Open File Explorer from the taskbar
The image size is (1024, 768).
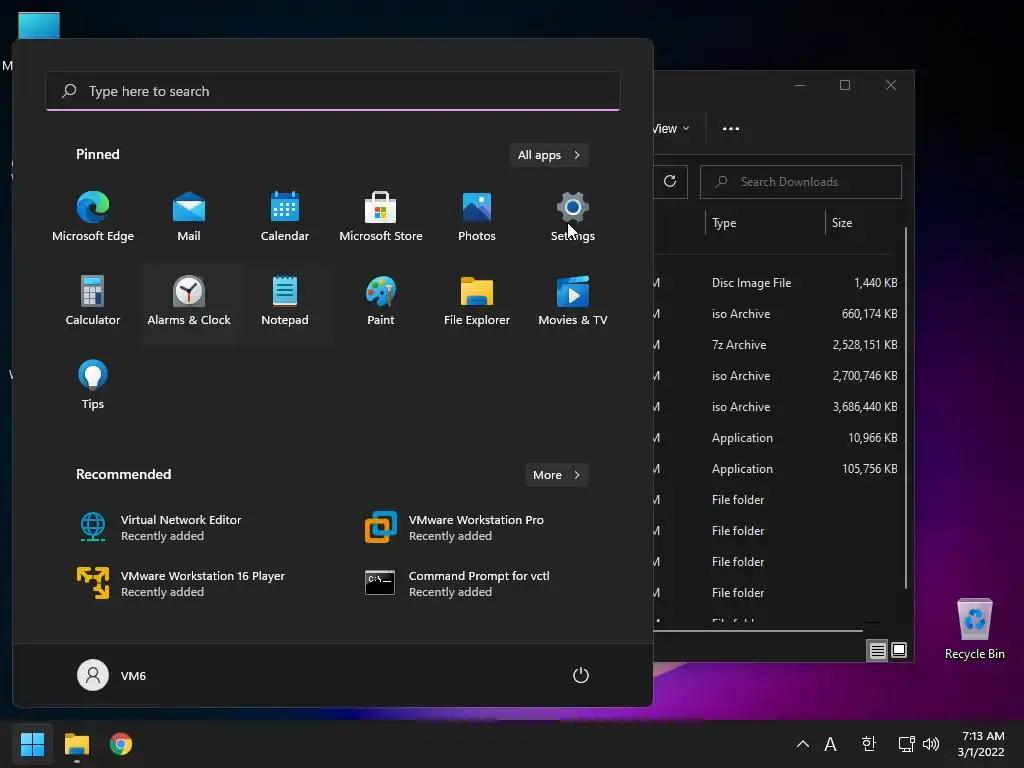click(76, 744)
